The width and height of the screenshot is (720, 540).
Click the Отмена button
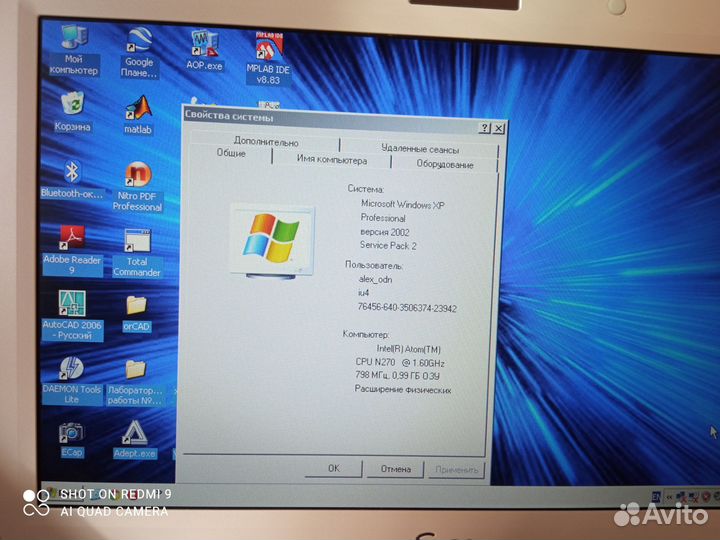pos(395,469)
